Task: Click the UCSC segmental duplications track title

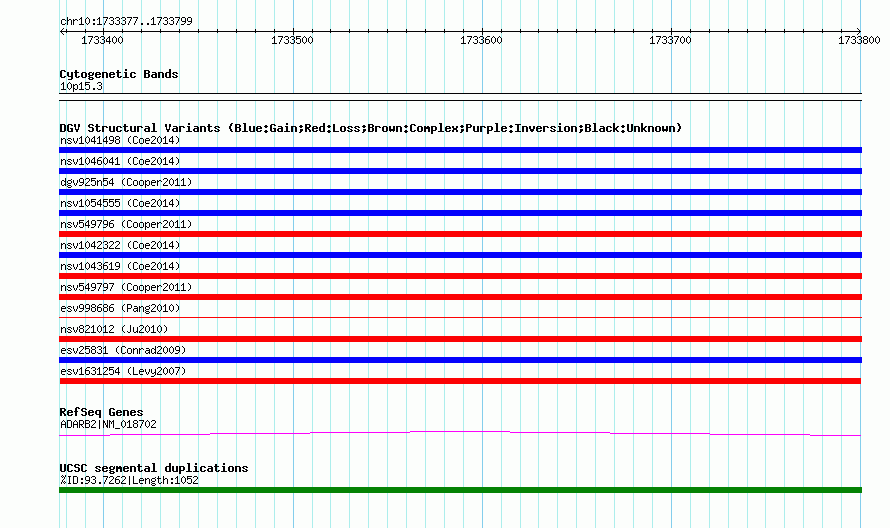Action: coord(154,468)
